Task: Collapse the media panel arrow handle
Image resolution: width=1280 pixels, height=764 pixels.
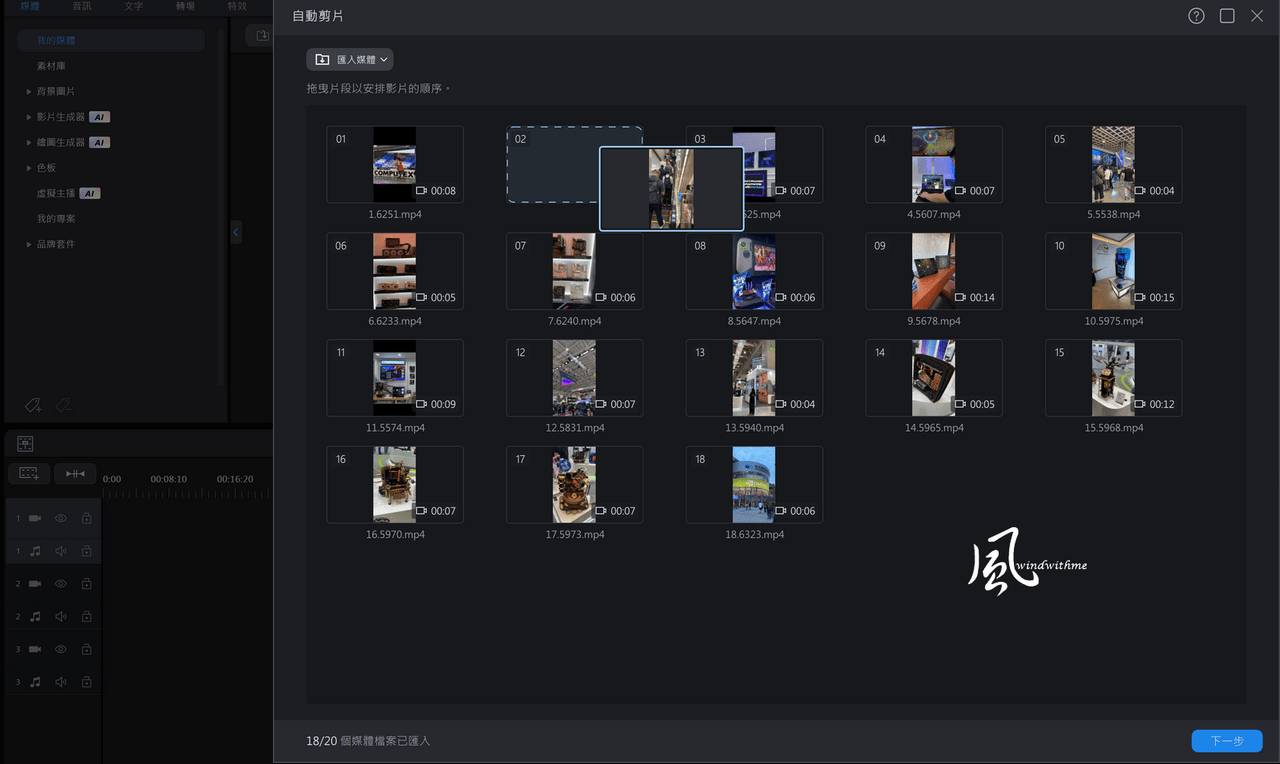Action: tap(236, 232)
